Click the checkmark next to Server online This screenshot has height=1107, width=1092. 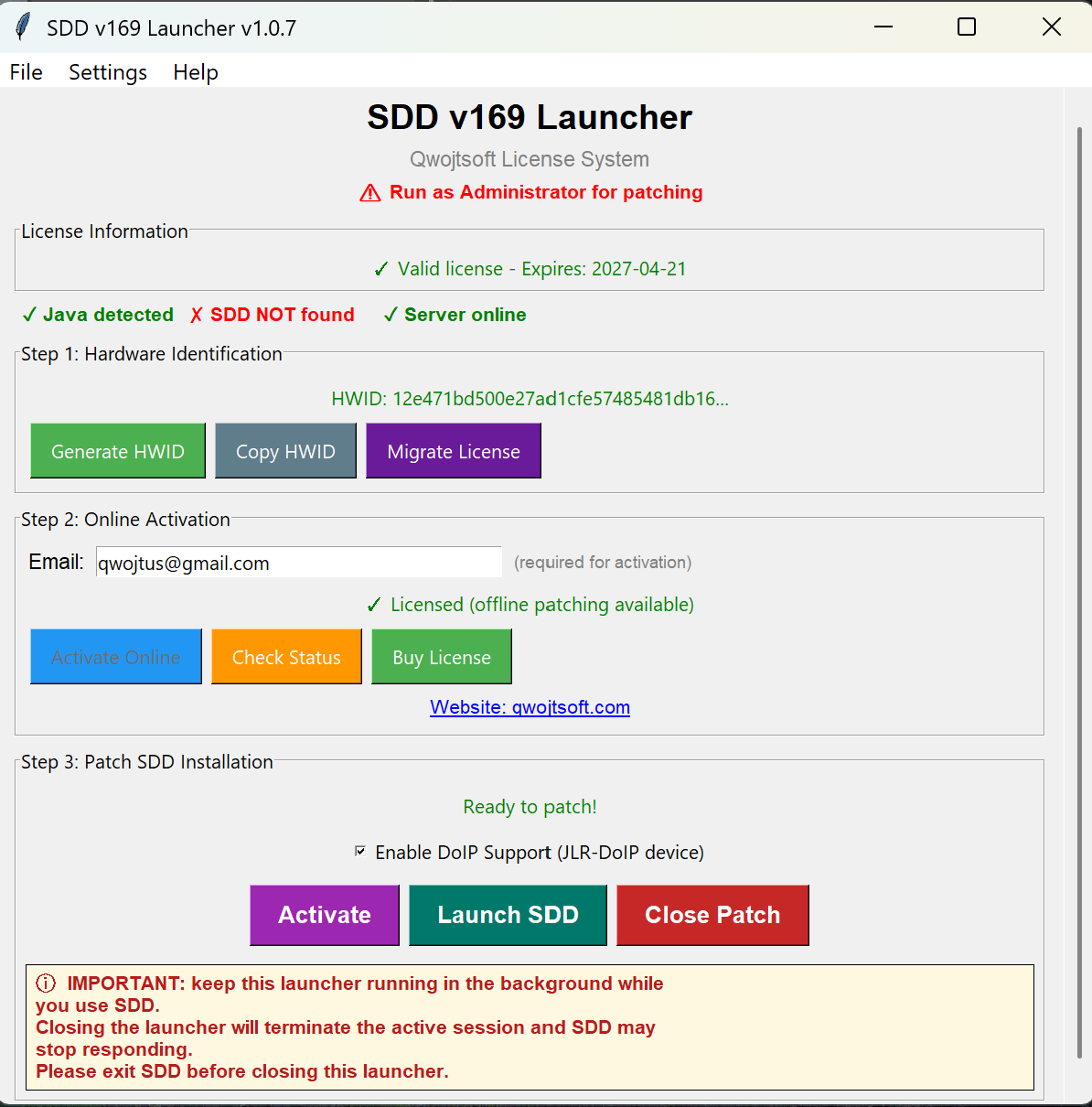pos(391,315)
